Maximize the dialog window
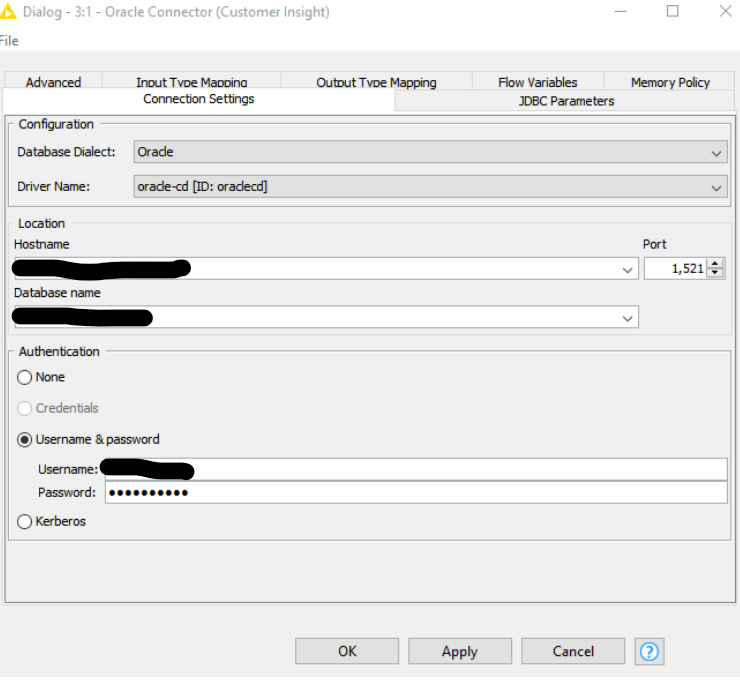 click(x=673, y=11)
